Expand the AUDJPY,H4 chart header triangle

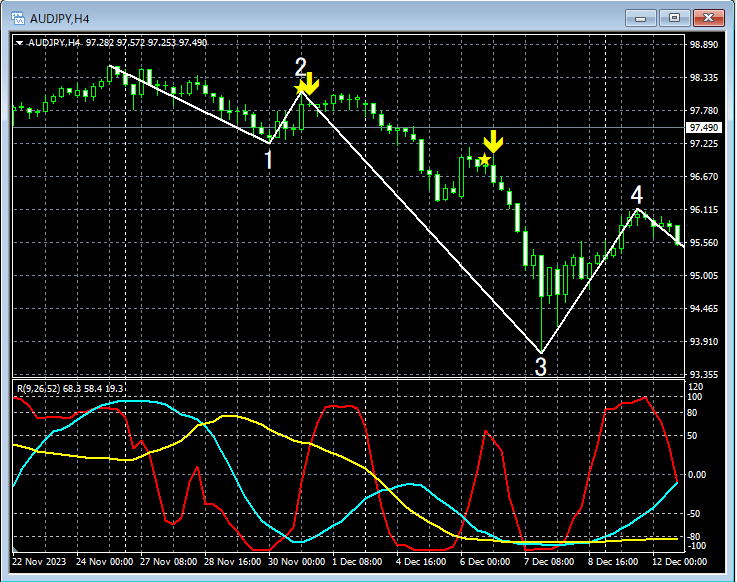(19, 43)
